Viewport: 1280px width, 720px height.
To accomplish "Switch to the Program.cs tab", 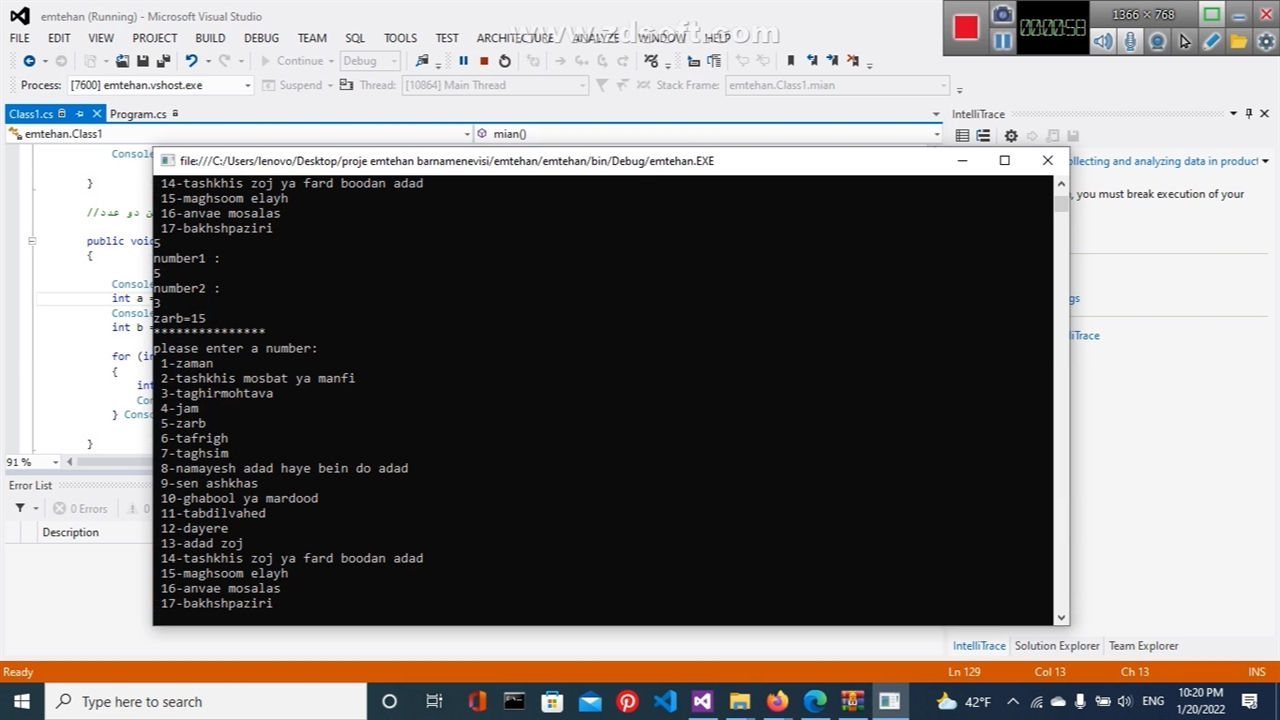I will pos(138,114).
